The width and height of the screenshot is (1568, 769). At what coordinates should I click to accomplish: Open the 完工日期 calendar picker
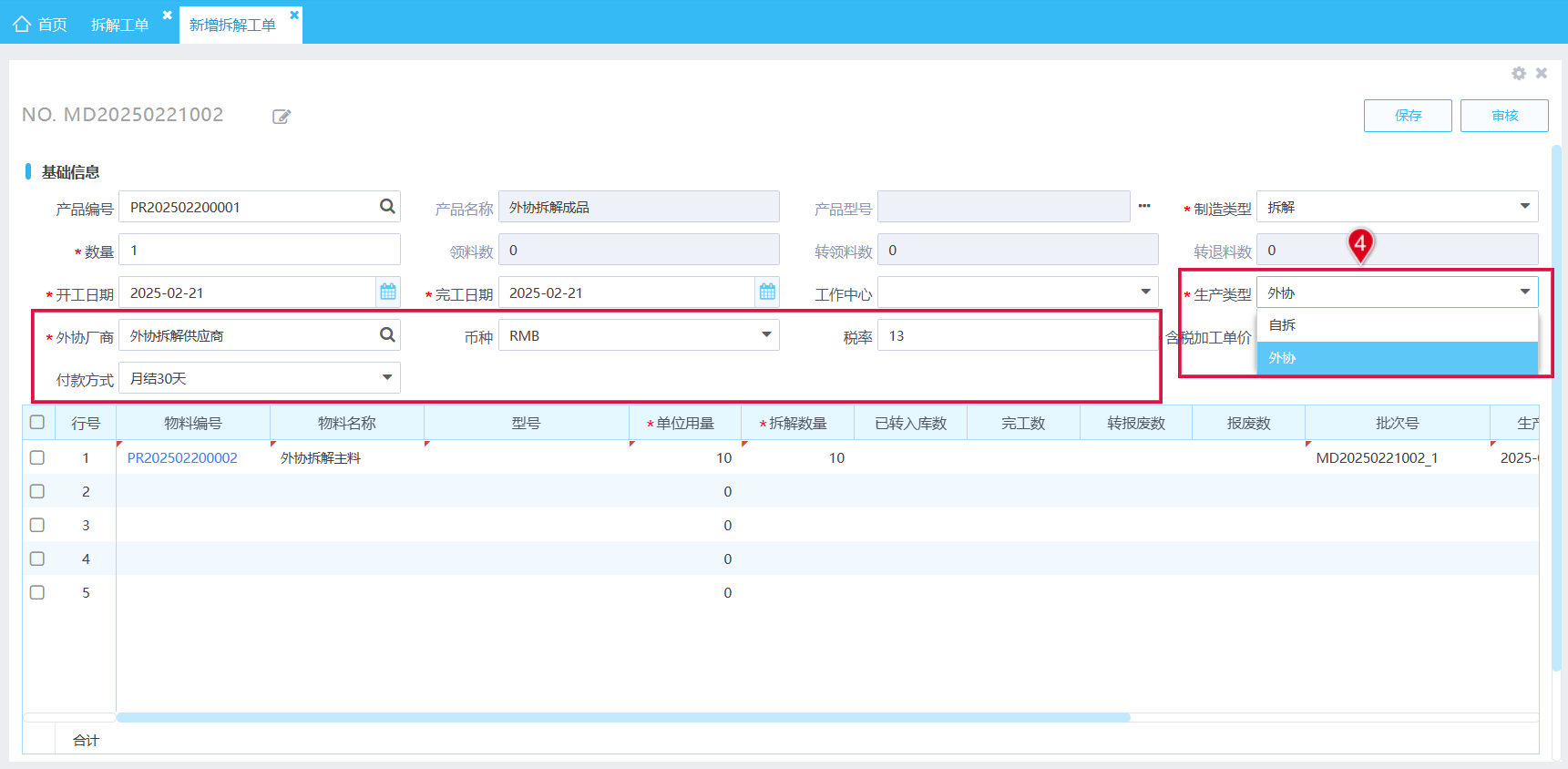[767, 292]
